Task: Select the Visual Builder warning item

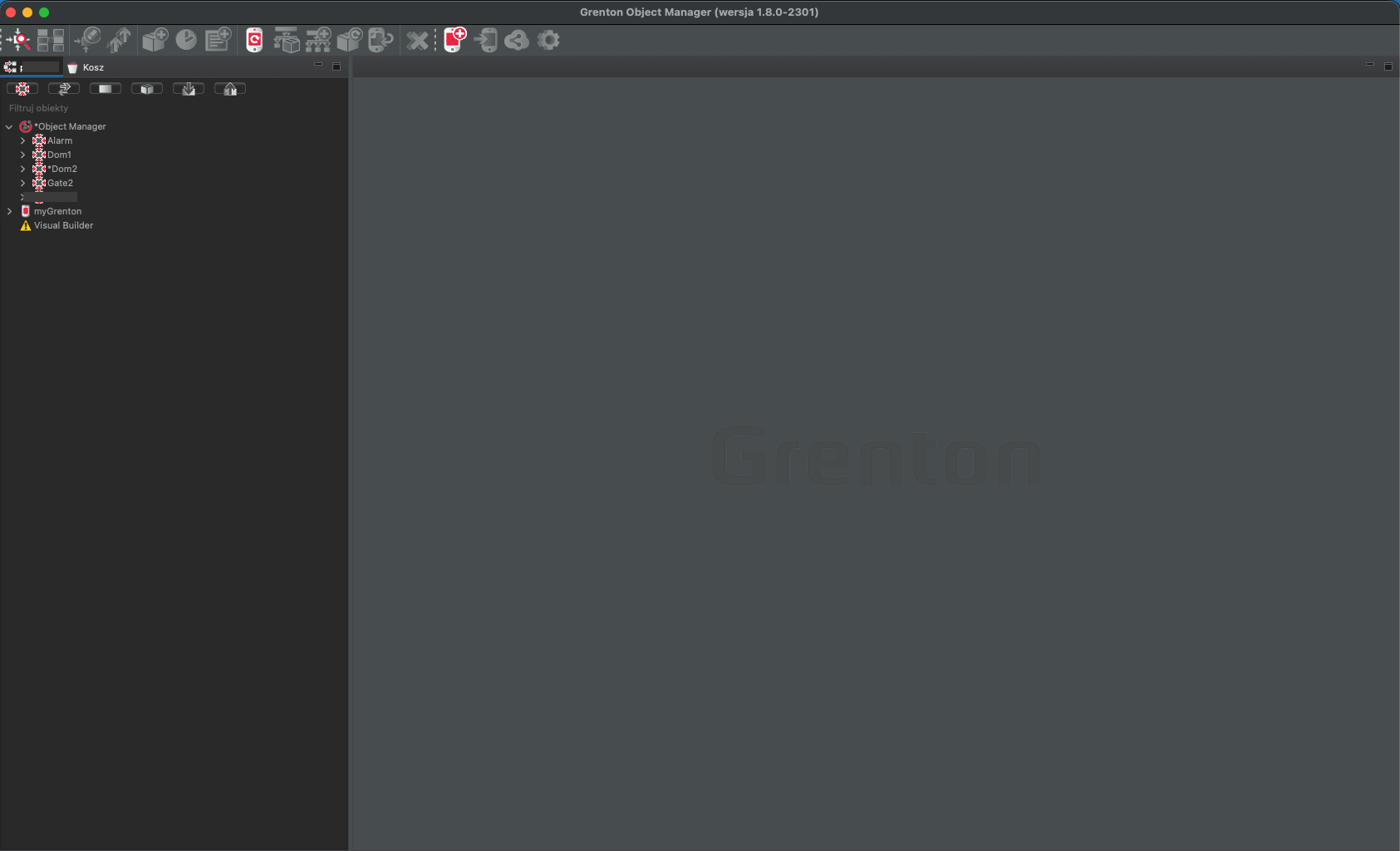Action: pos(63,226)
